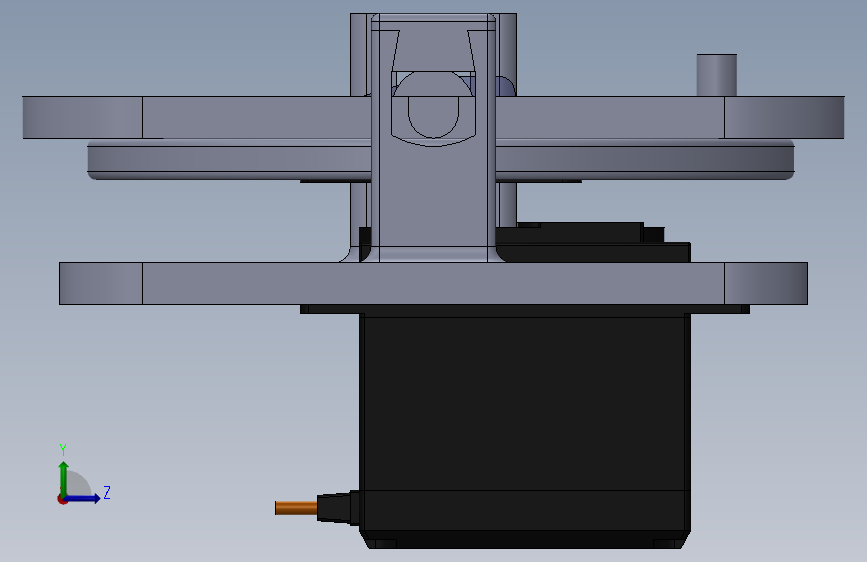Select the black wire strain-relief boot

[338, 508]
